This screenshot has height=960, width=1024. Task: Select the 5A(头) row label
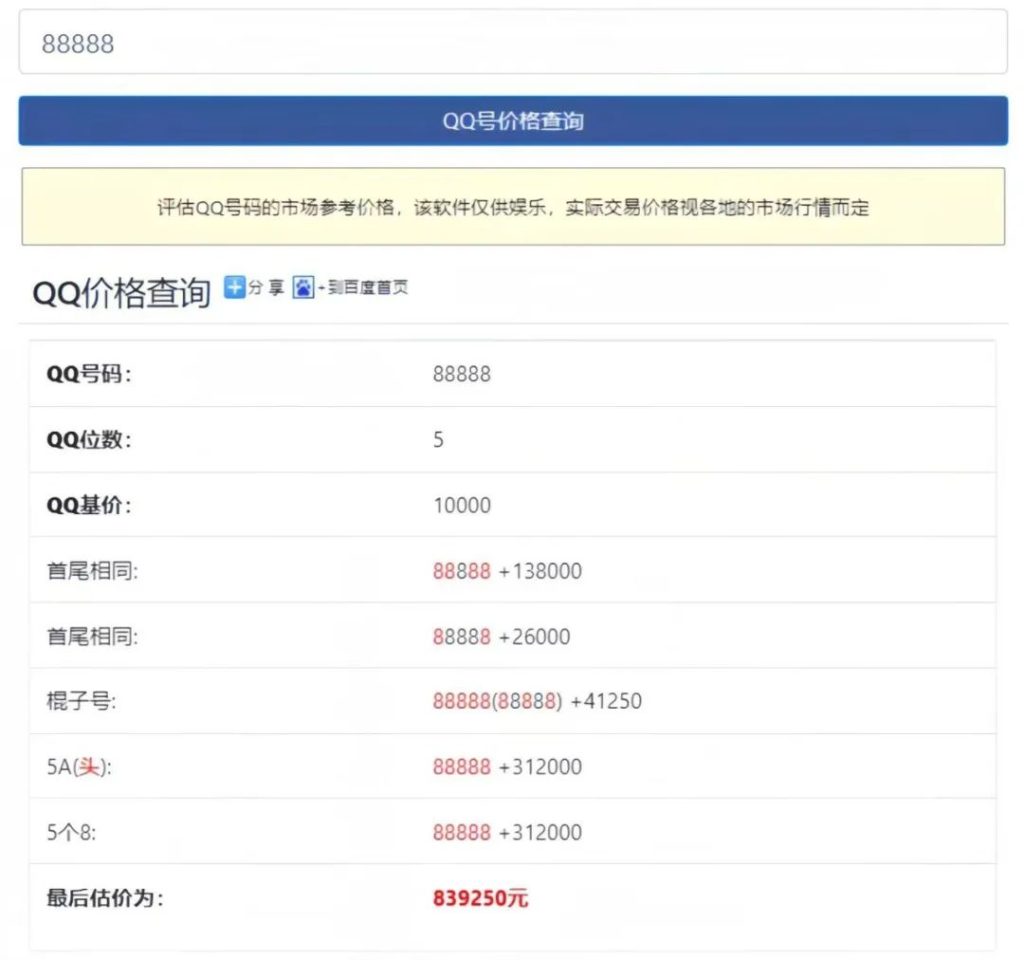tap(76, 767)
